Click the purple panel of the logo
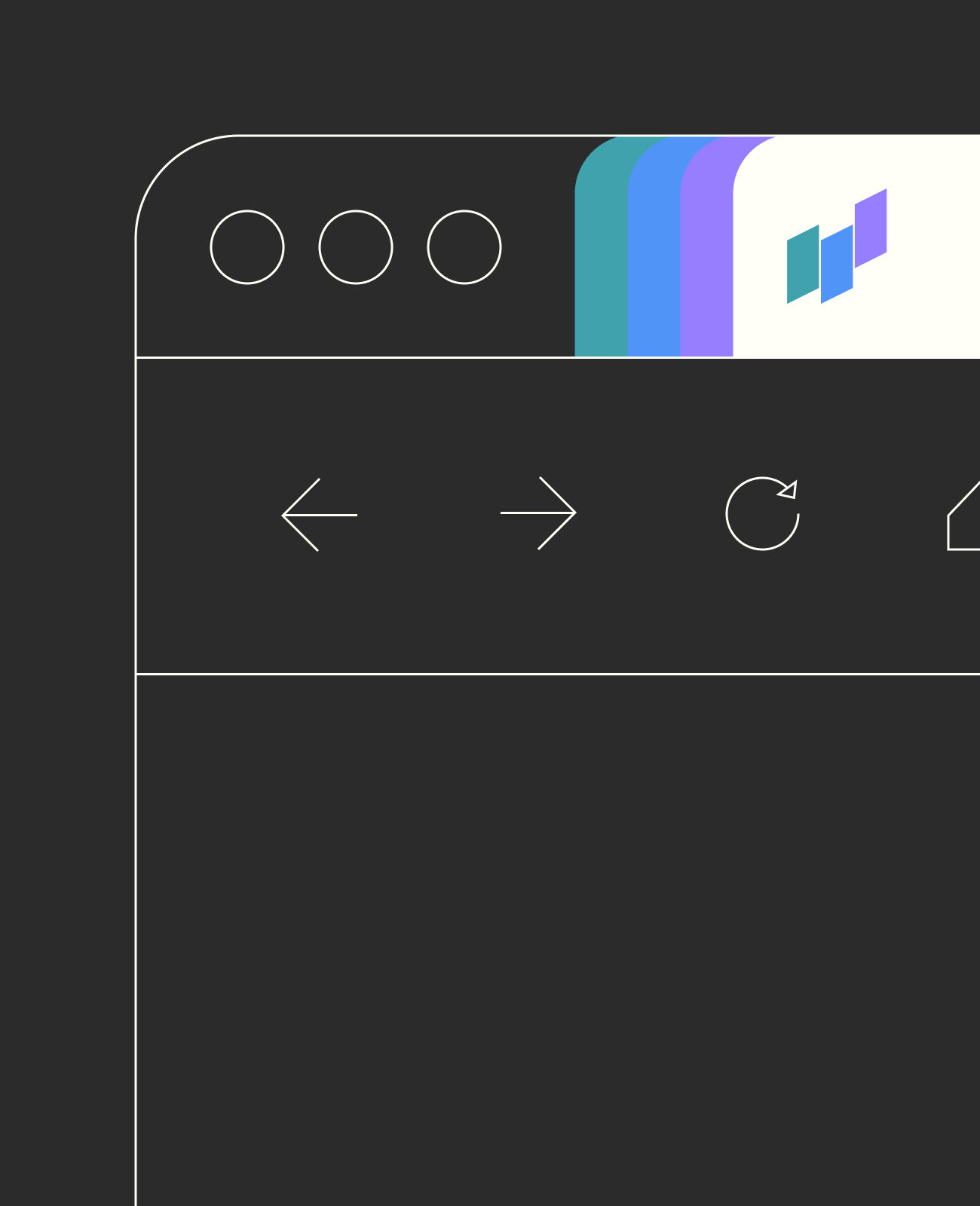Screen dimensions: 980x1206 point(871,228)
